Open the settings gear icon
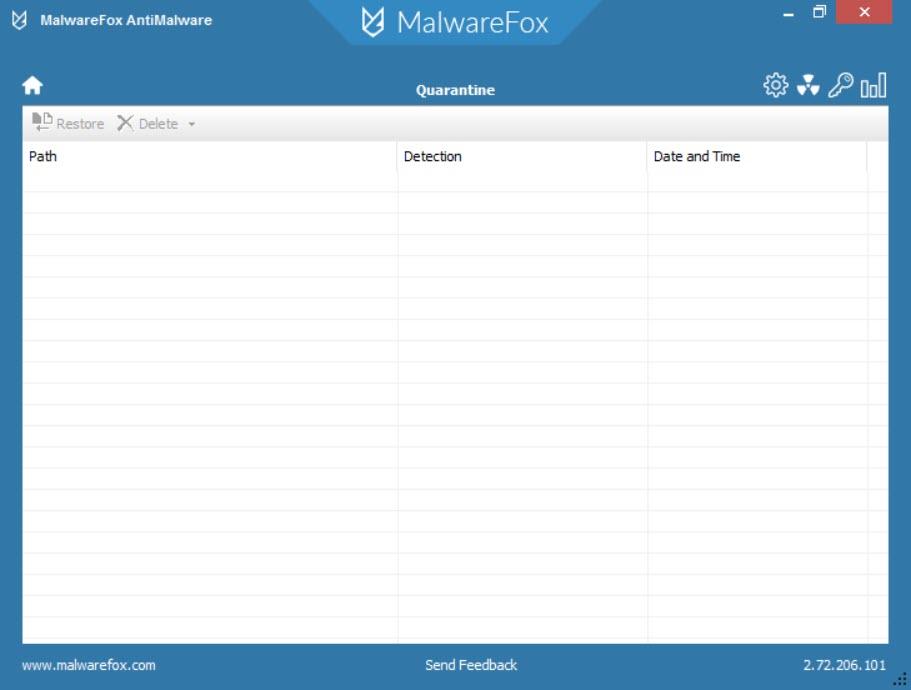Image resolution: width=911 pixels, height=690 pixels. [776, 85]
